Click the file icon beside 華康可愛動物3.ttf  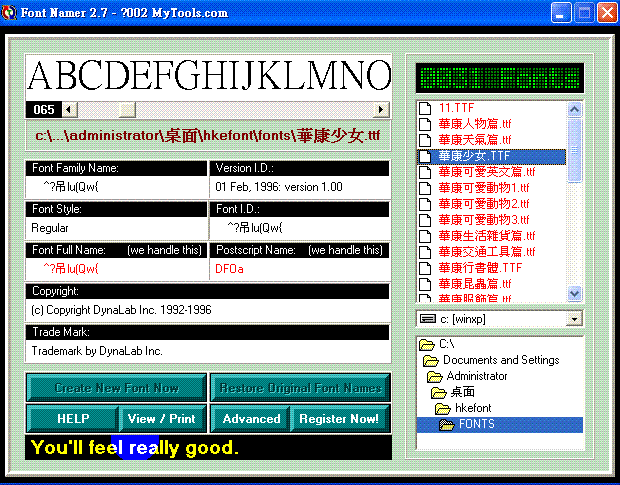[425, 220]
